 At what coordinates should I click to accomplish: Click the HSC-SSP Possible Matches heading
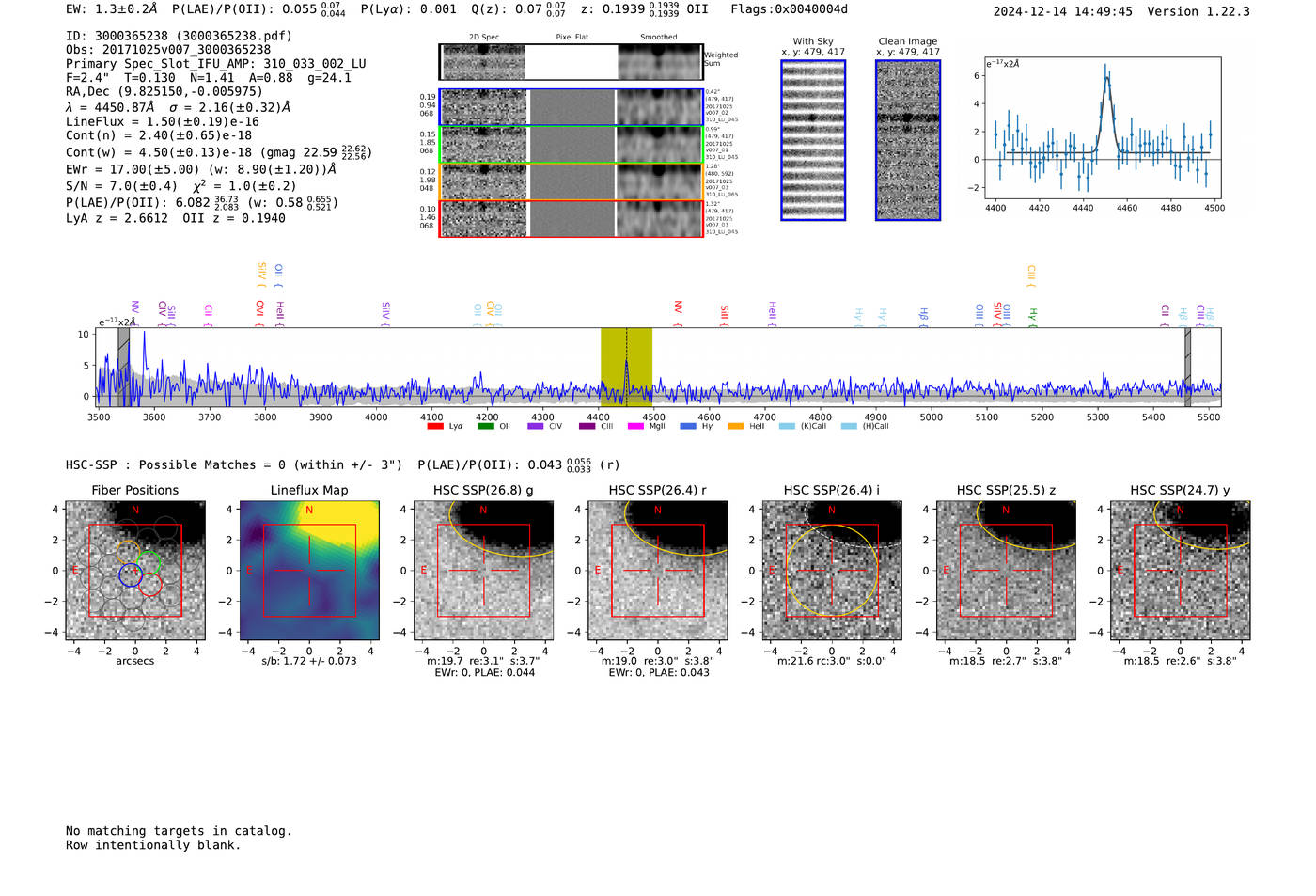(x=234, y=464)
